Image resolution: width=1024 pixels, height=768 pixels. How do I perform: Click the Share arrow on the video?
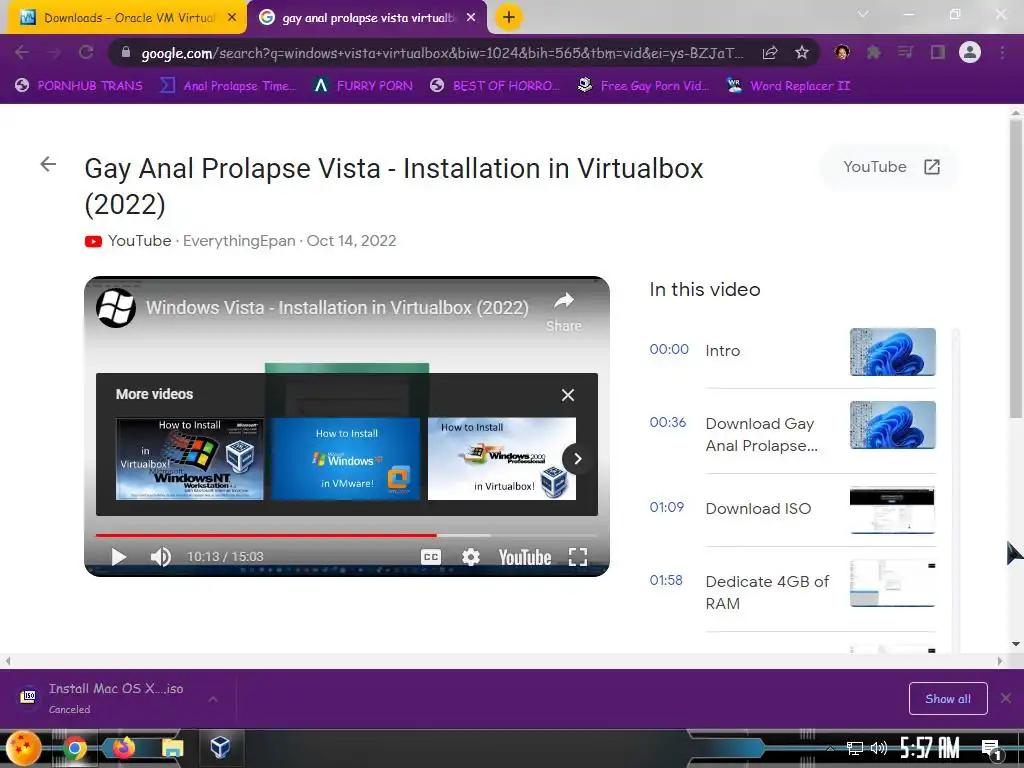pos(564,312)
